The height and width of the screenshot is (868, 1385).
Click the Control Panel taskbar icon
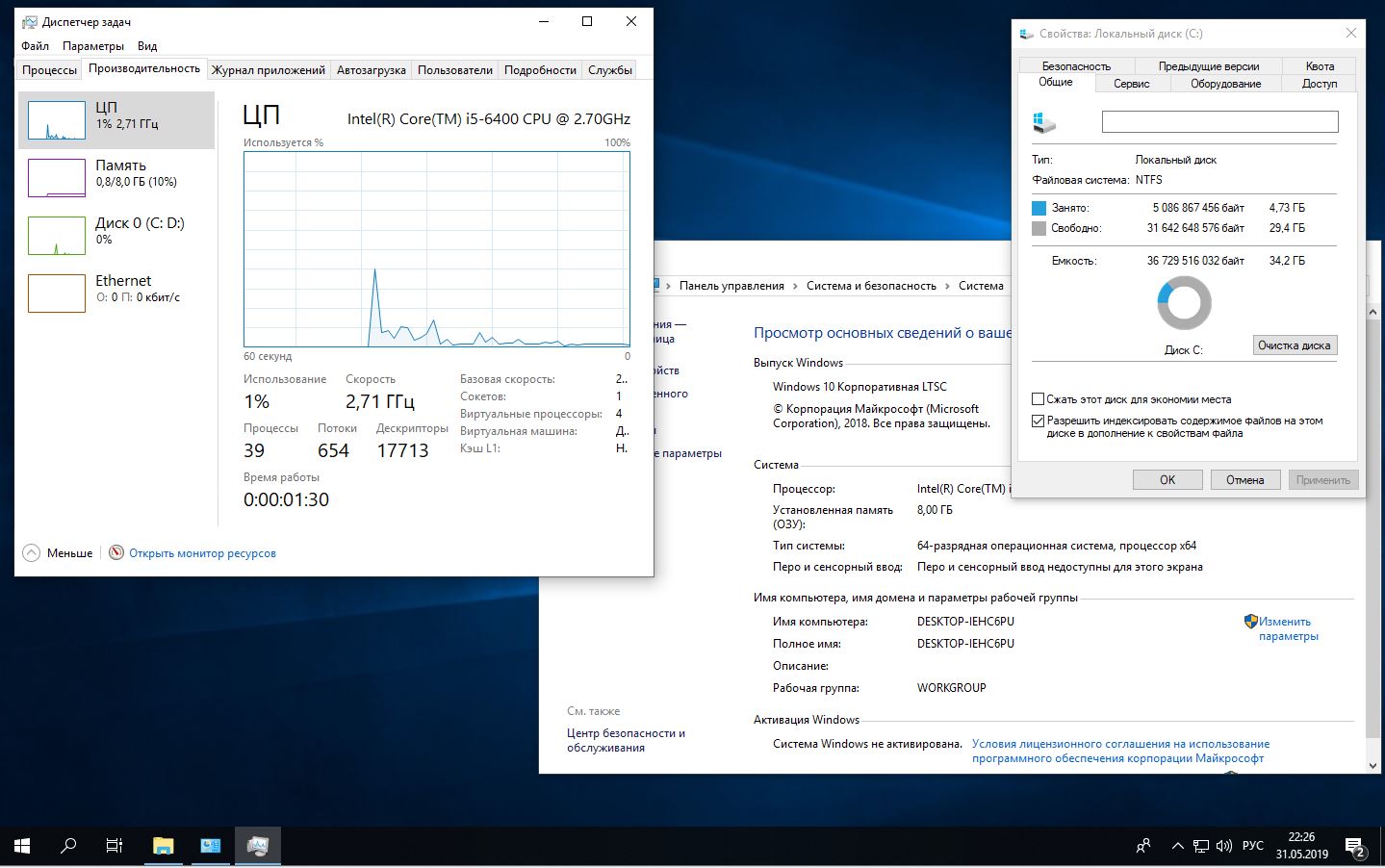click(x=211, y=846)
